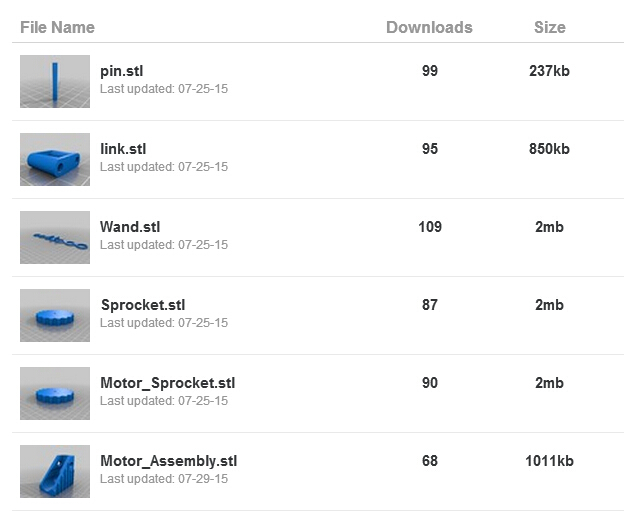The image size is (624, 516).
Task: Click the 237kb size of pin.stl
Action: coord(550,71)
